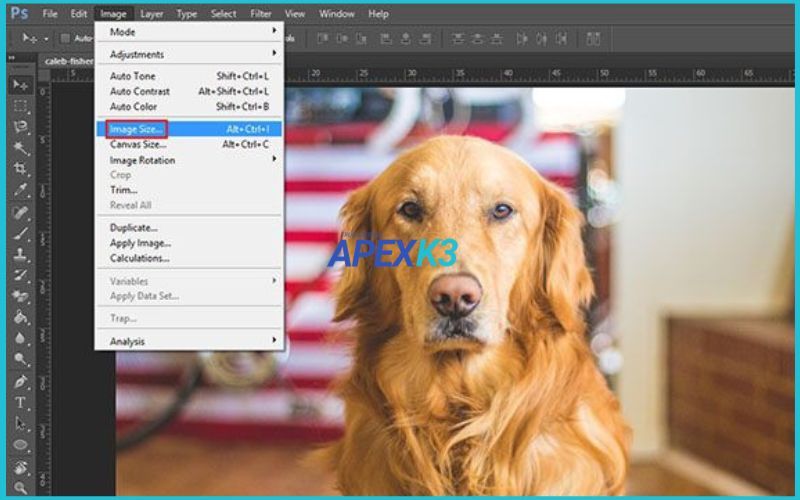Screen dimensions: 800x500
Task: Select the Clone Stamp tool
Action: click(x=20, y=254)
